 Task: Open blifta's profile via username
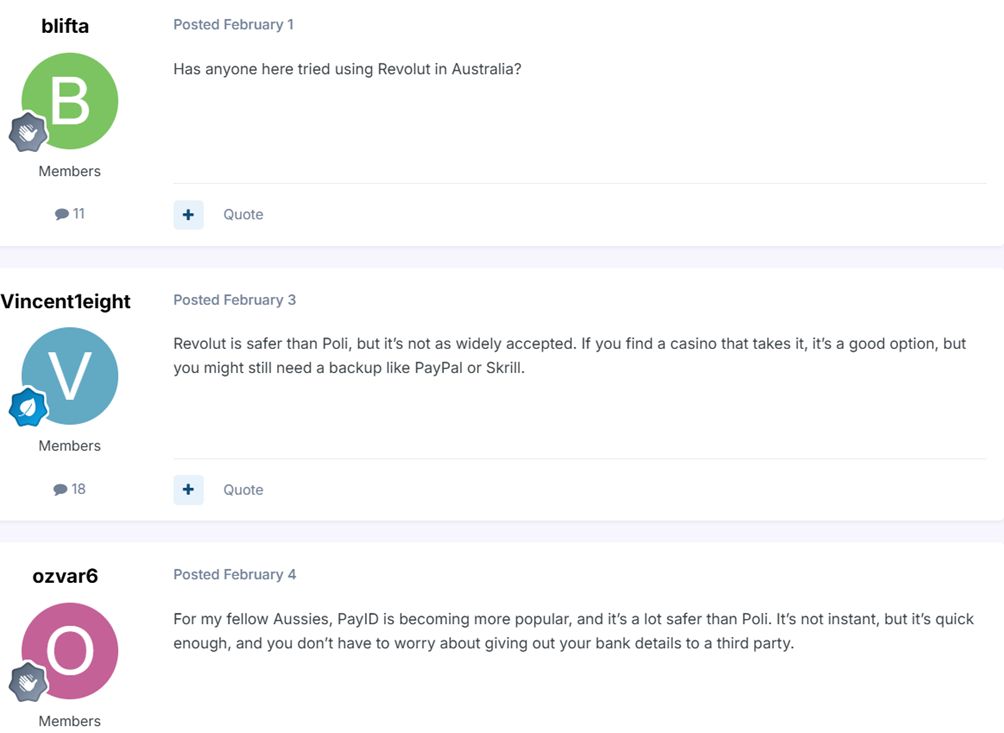pos(64,26)
